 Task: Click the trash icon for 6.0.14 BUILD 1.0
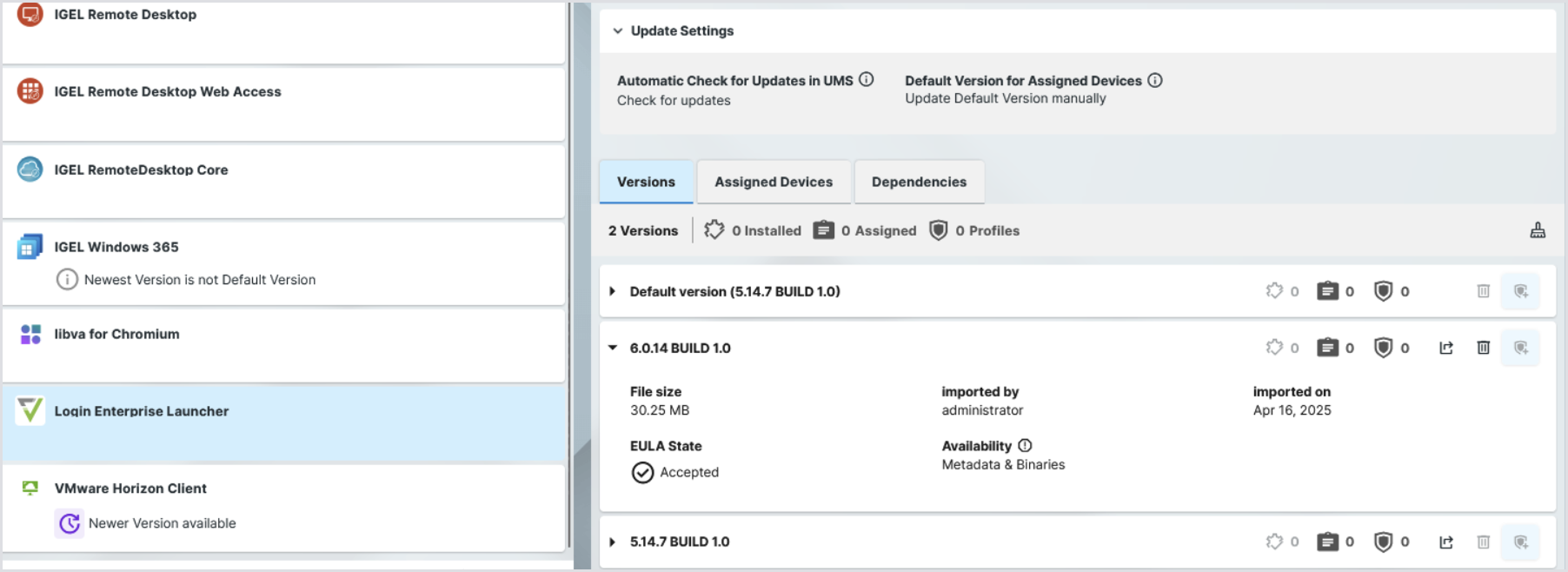click(1484, 348)
